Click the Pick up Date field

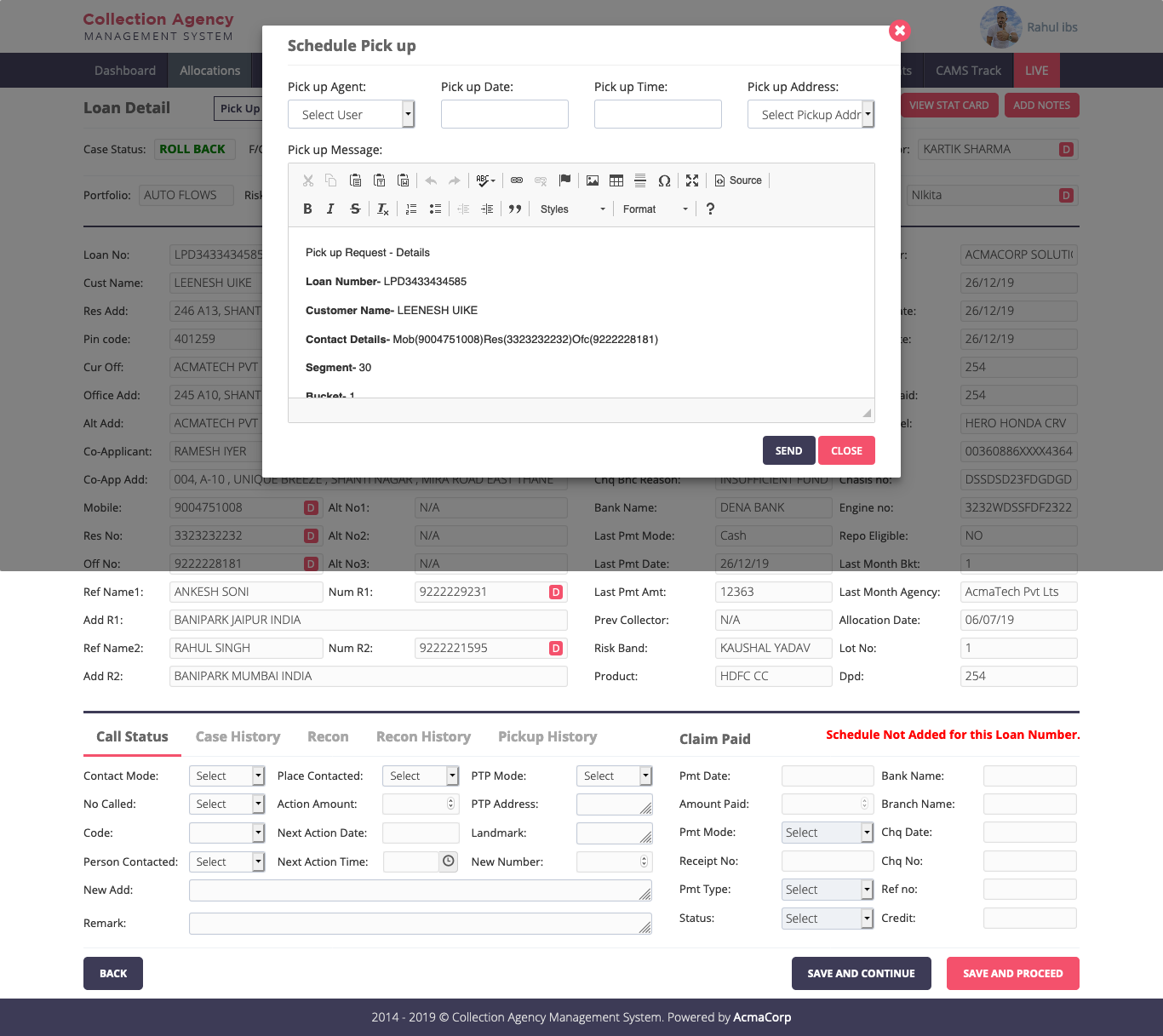click(504, 114)
